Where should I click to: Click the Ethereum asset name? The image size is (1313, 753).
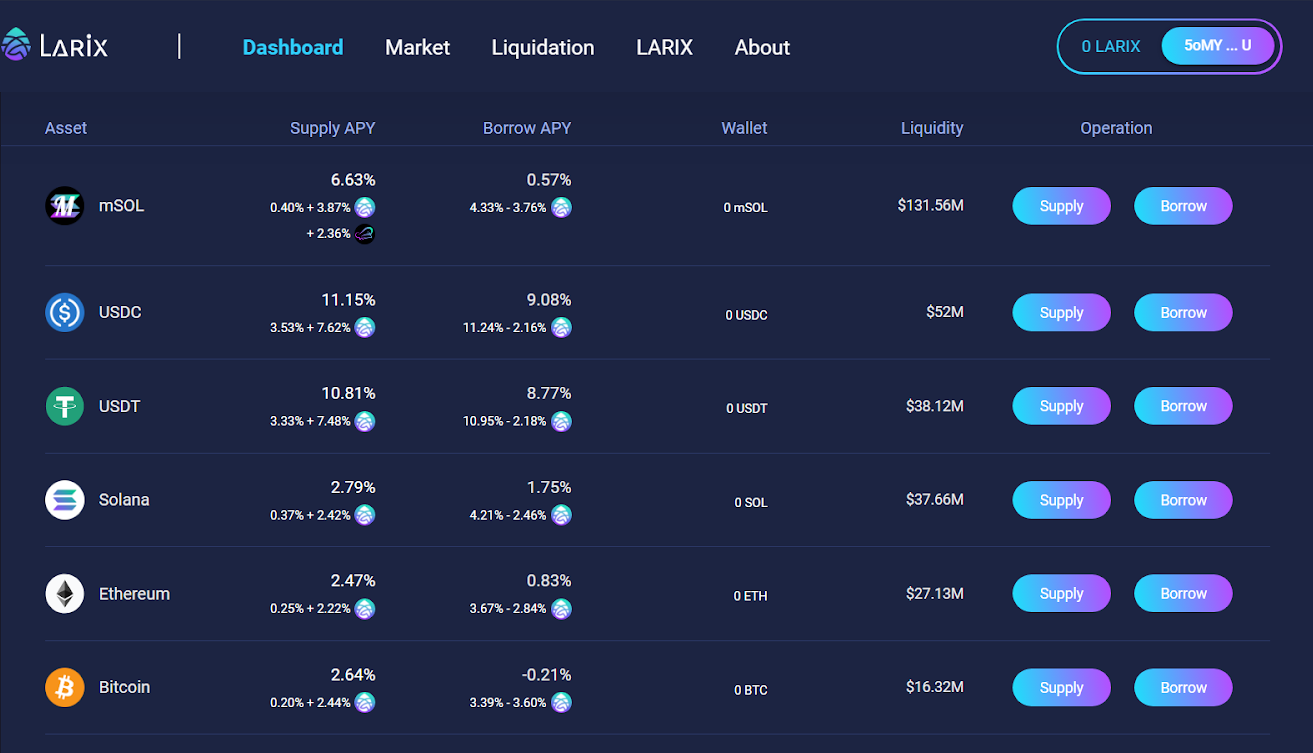click(x=134, y=594)
